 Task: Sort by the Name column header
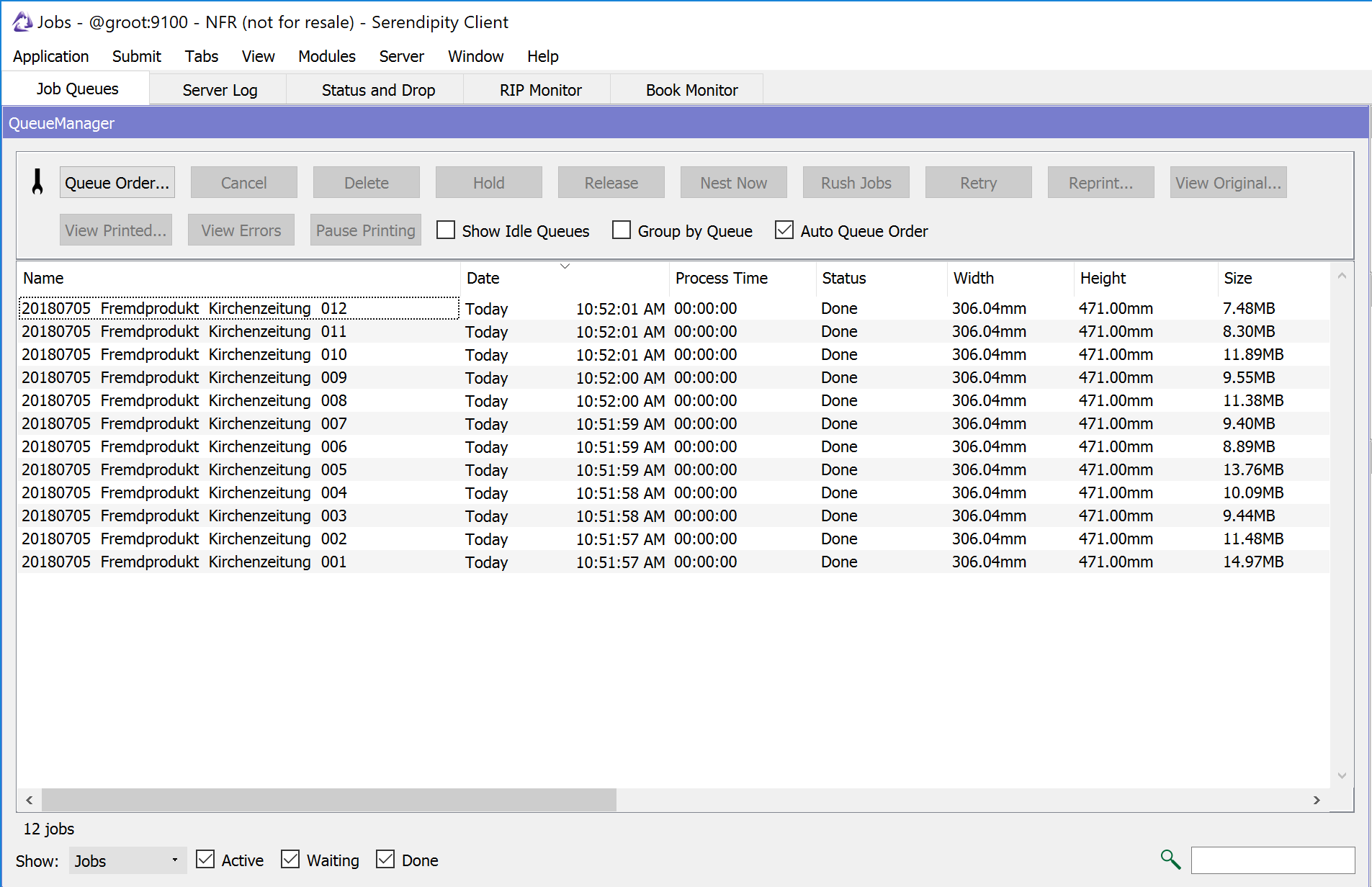coord(238,278)
